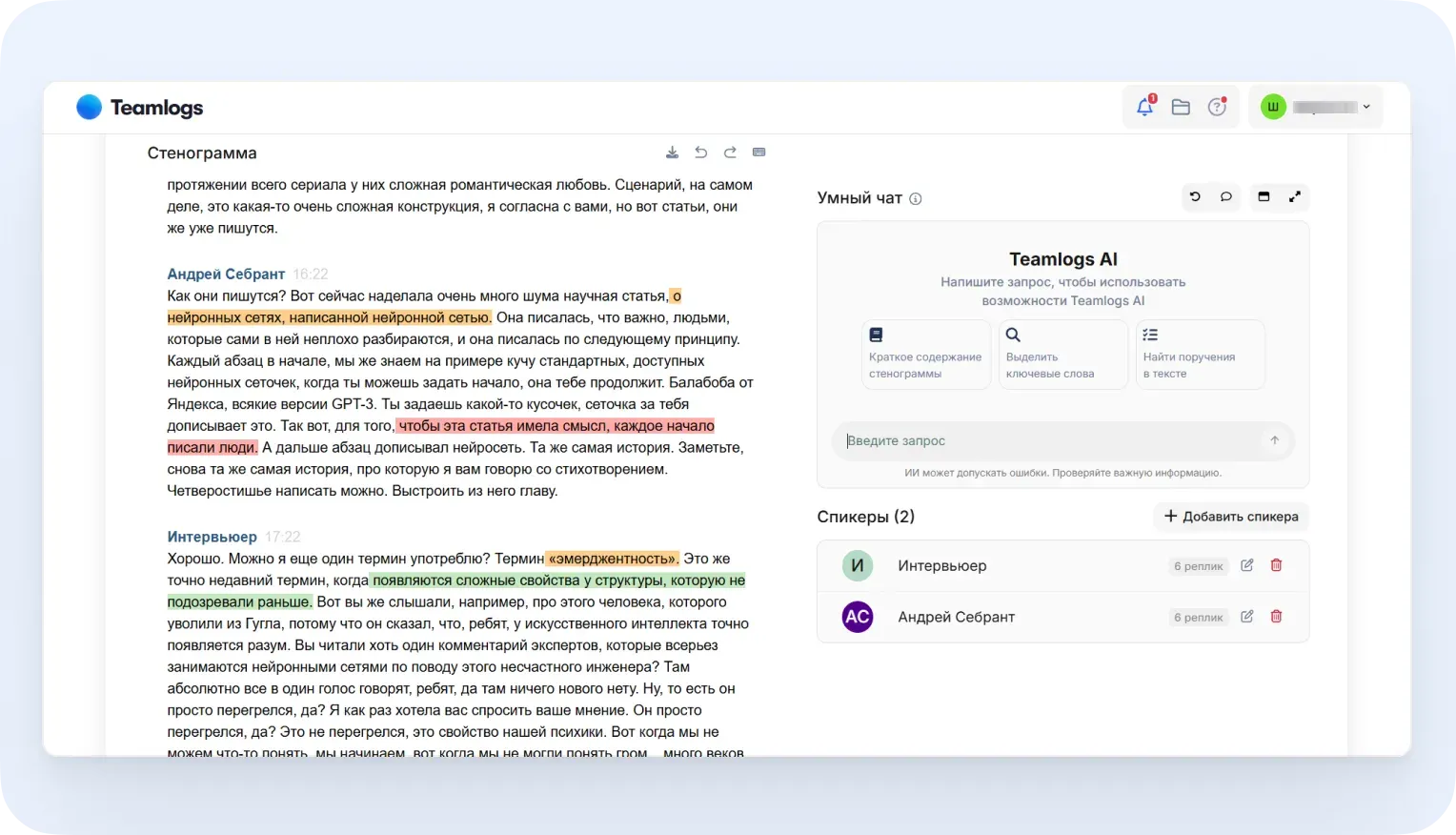Edit the Интервьюер speaker
1456x835 pixels.
click(1246, 565)
